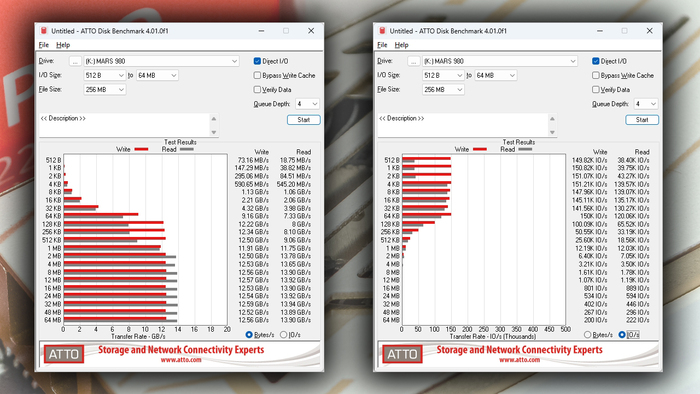Image resolution: width=700 pixels, height=394 pixels.
Task: Enable Verify Data in the left window
Action: (257, 90)
